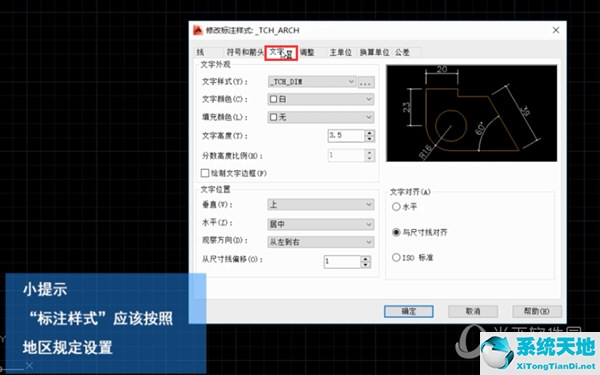
Task: Open the 垂直 position dropdown
Action: (321, 204)
